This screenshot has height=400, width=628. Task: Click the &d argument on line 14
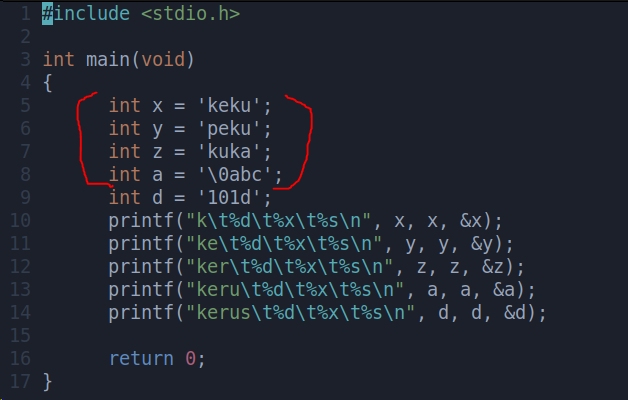click(x=515, y=312)
